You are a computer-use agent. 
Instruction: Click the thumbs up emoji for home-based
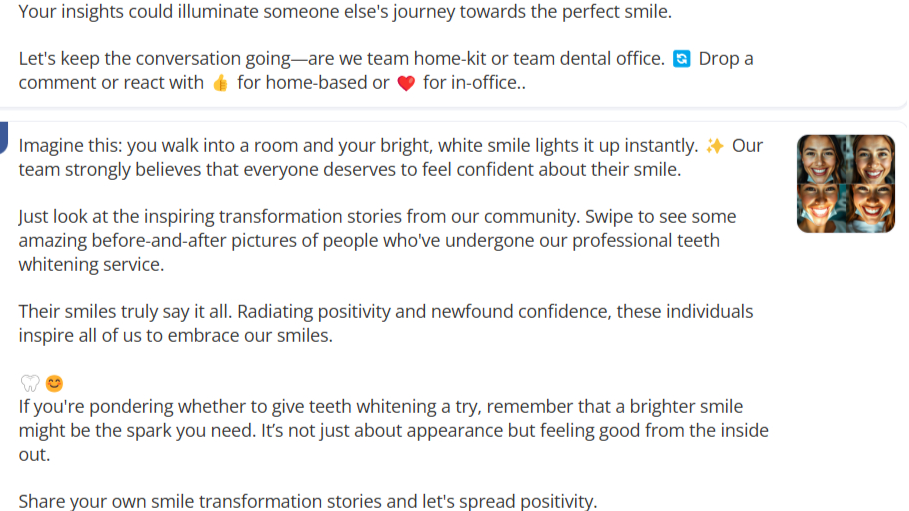point(220,84)
